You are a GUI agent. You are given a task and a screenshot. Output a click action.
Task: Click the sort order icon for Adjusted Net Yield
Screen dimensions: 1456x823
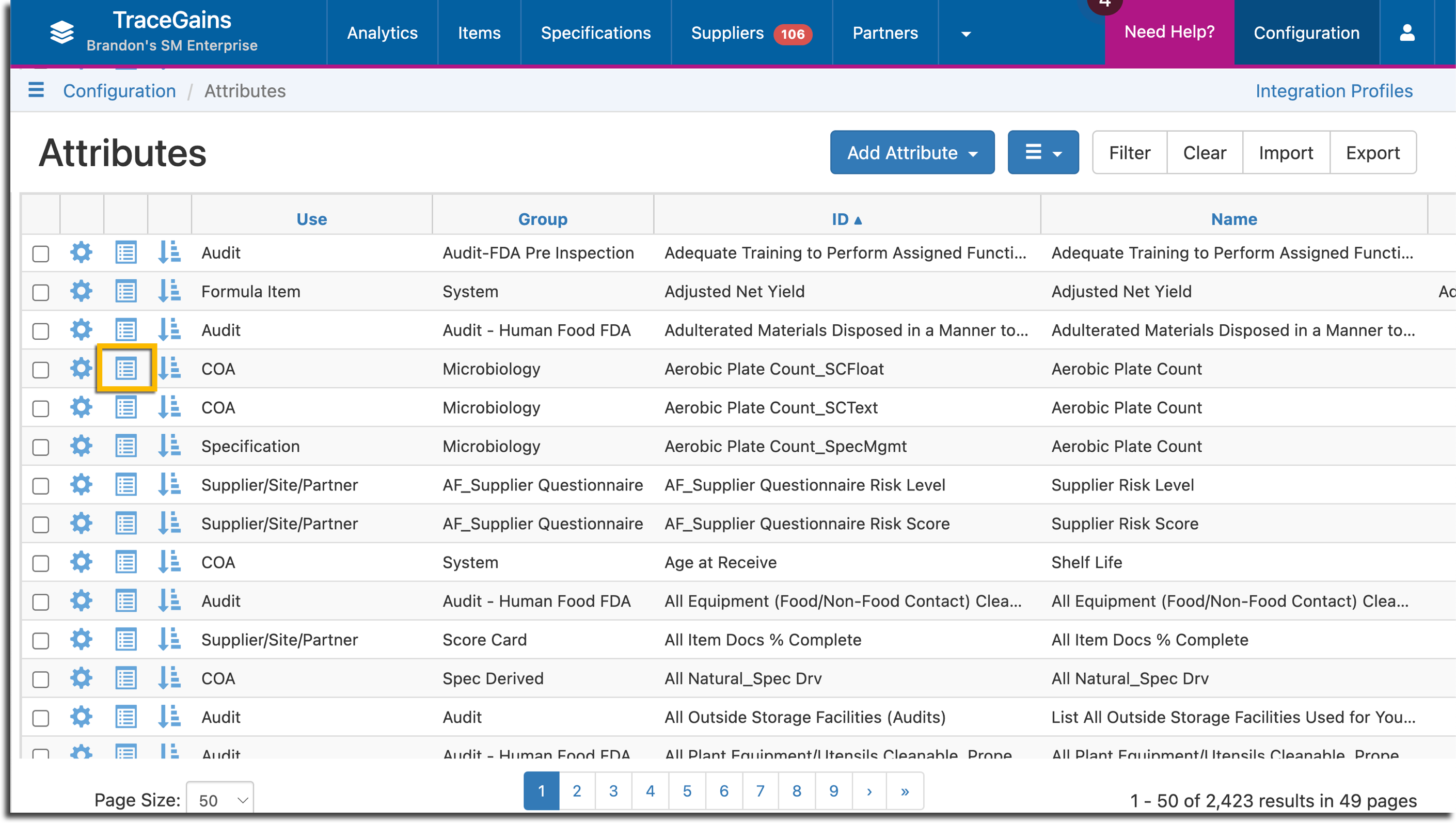tap(169, 291)
